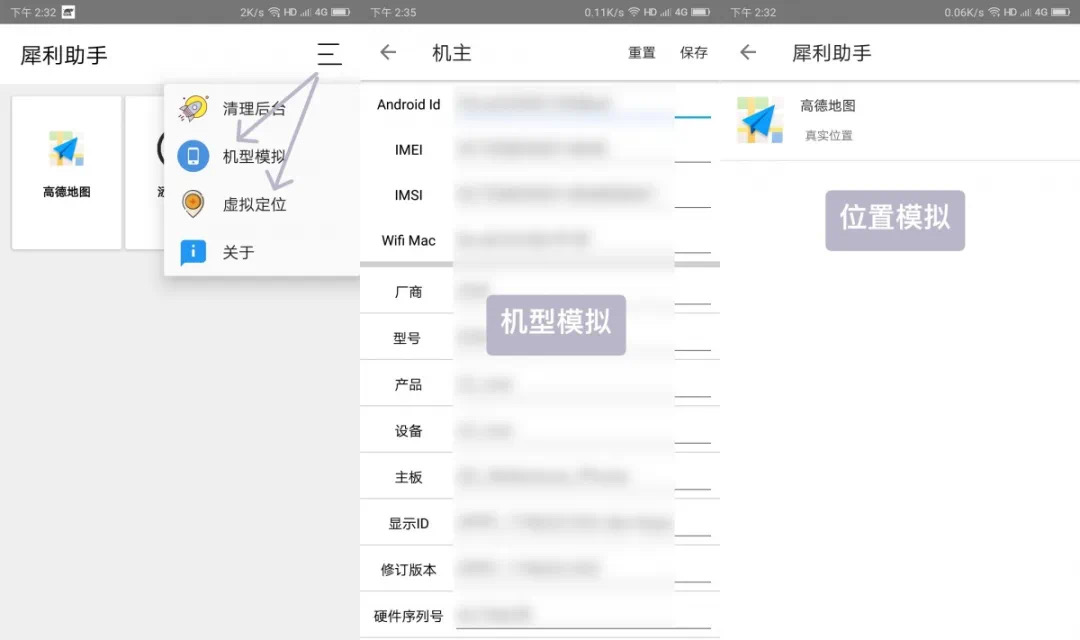The image size is (1080, 640).
Task: Tap the info icon for 关于
Action: point(193,252)
